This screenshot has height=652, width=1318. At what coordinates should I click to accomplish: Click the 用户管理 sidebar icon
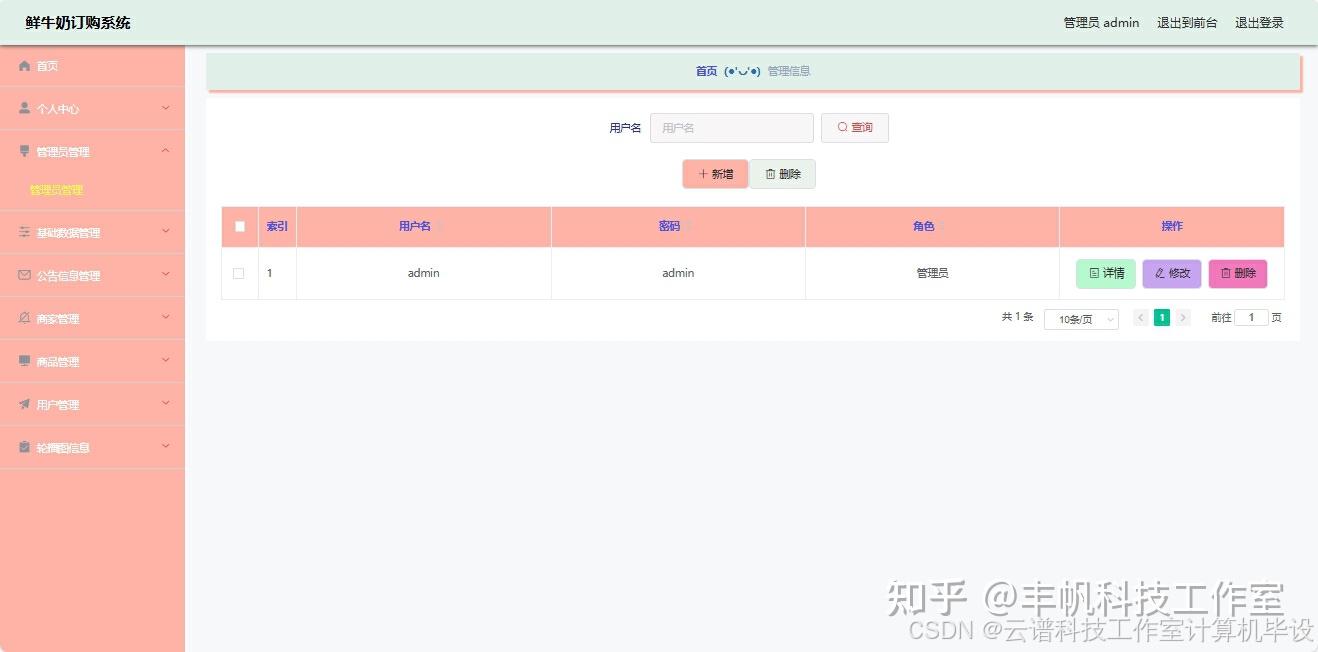[24, 404]
